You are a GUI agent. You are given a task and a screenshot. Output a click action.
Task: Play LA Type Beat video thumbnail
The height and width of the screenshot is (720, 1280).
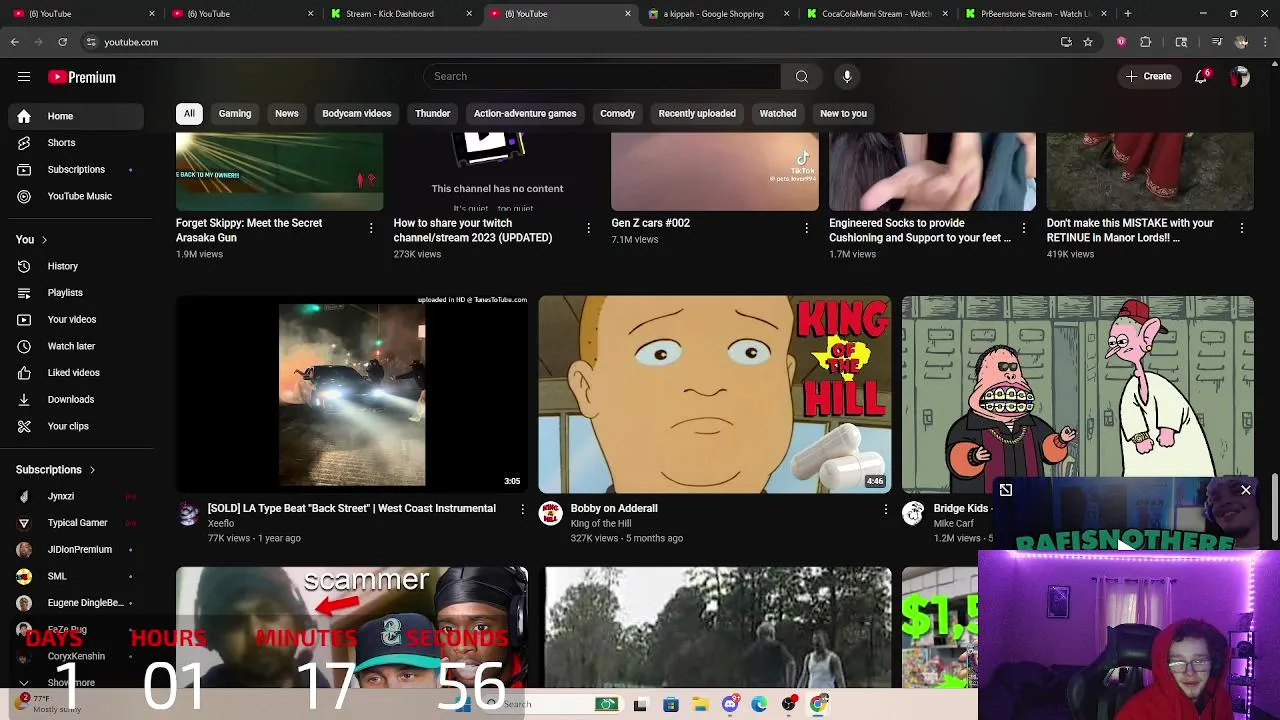pos(352,394)
